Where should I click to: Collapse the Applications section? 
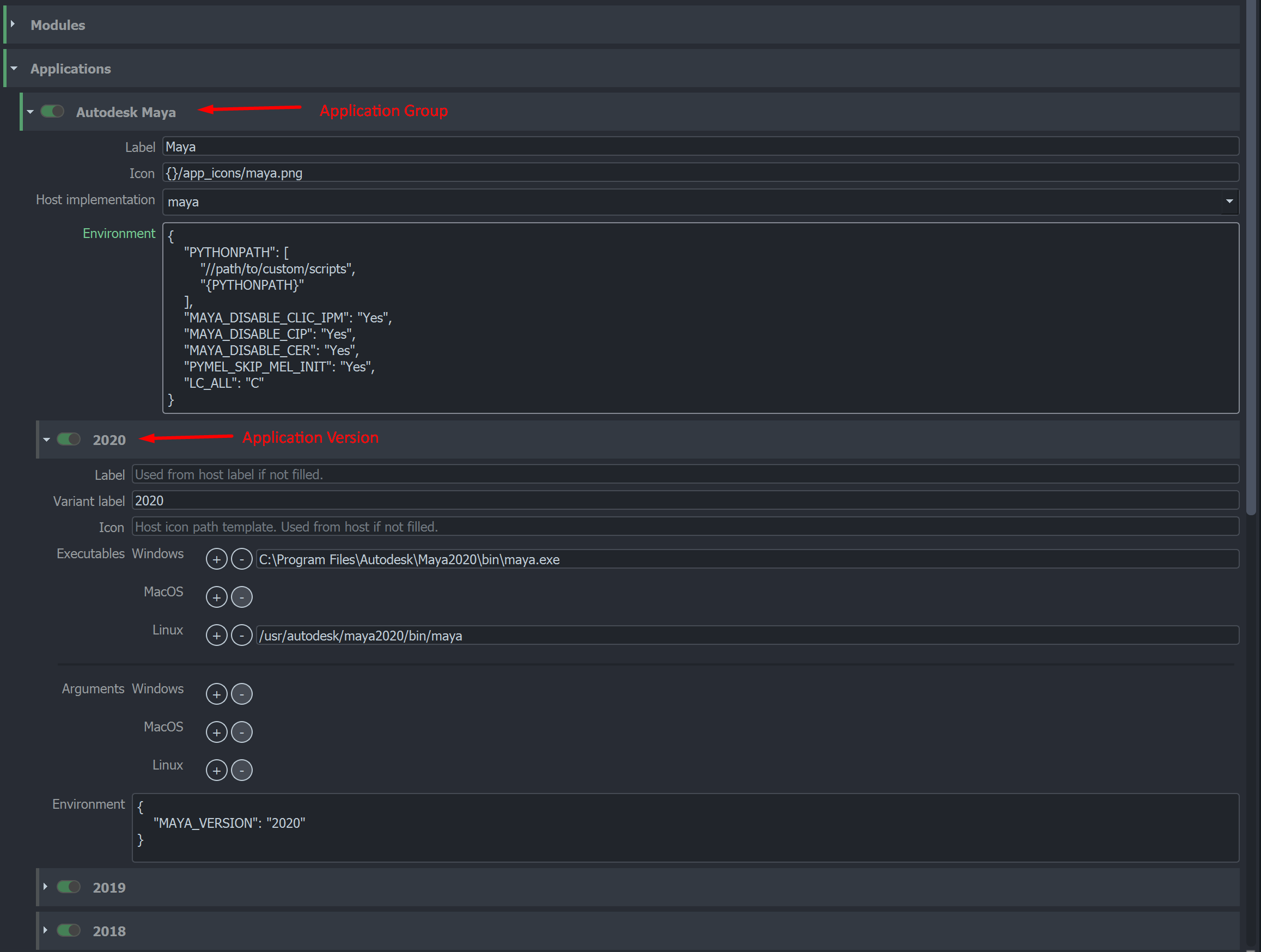(x=13, y=68)
